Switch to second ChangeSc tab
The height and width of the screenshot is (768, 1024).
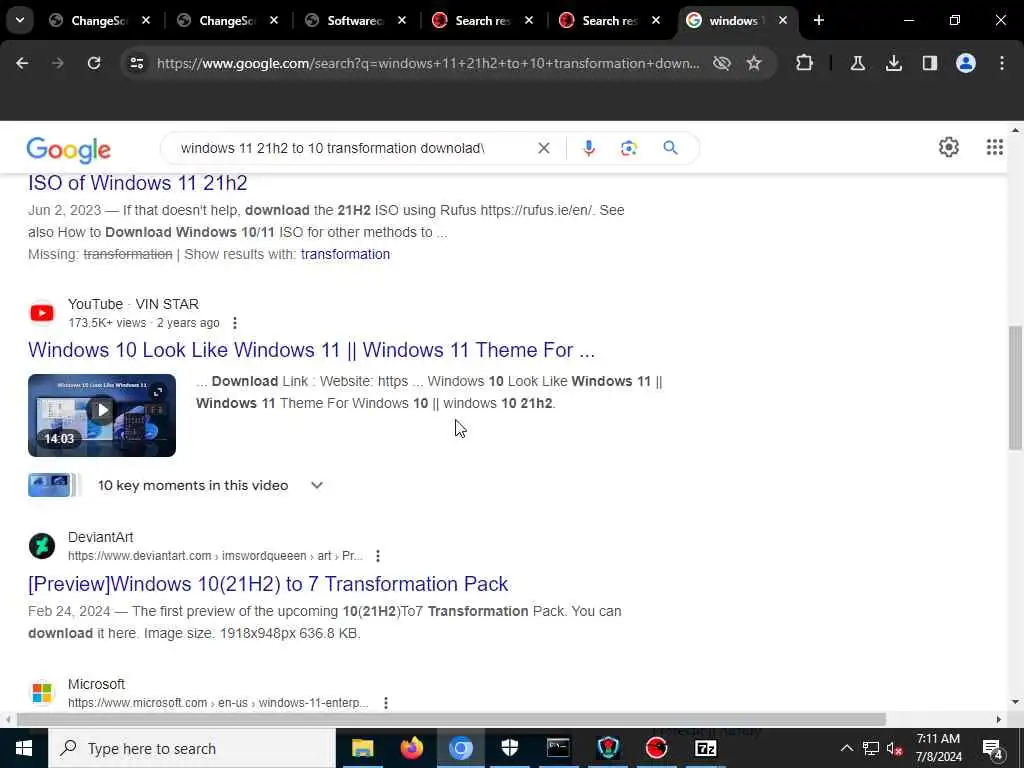[x=227, y=21]
